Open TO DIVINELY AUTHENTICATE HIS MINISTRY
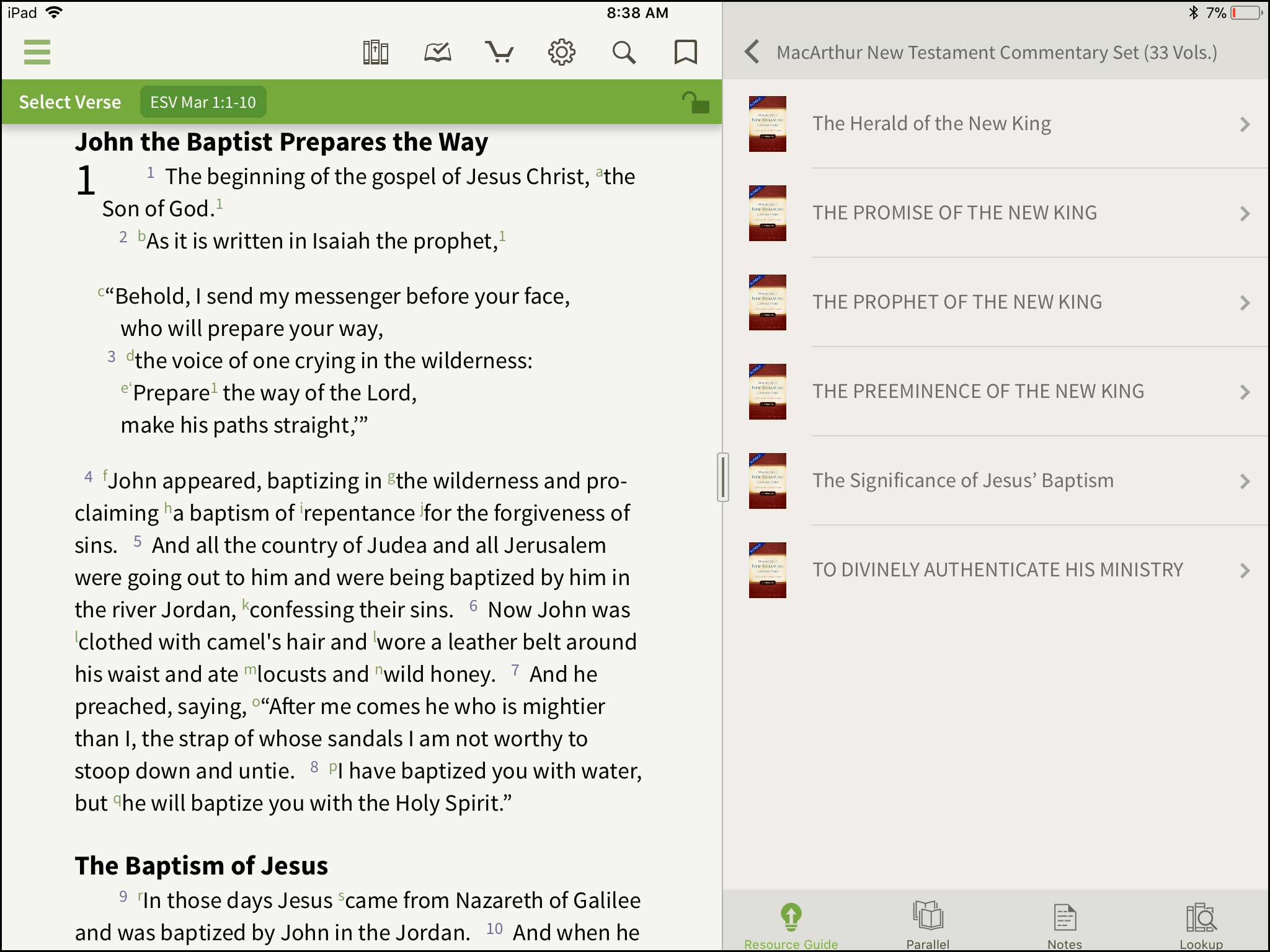The height and width of the screenshot is (952, 1270). click(x=996, y=570)
